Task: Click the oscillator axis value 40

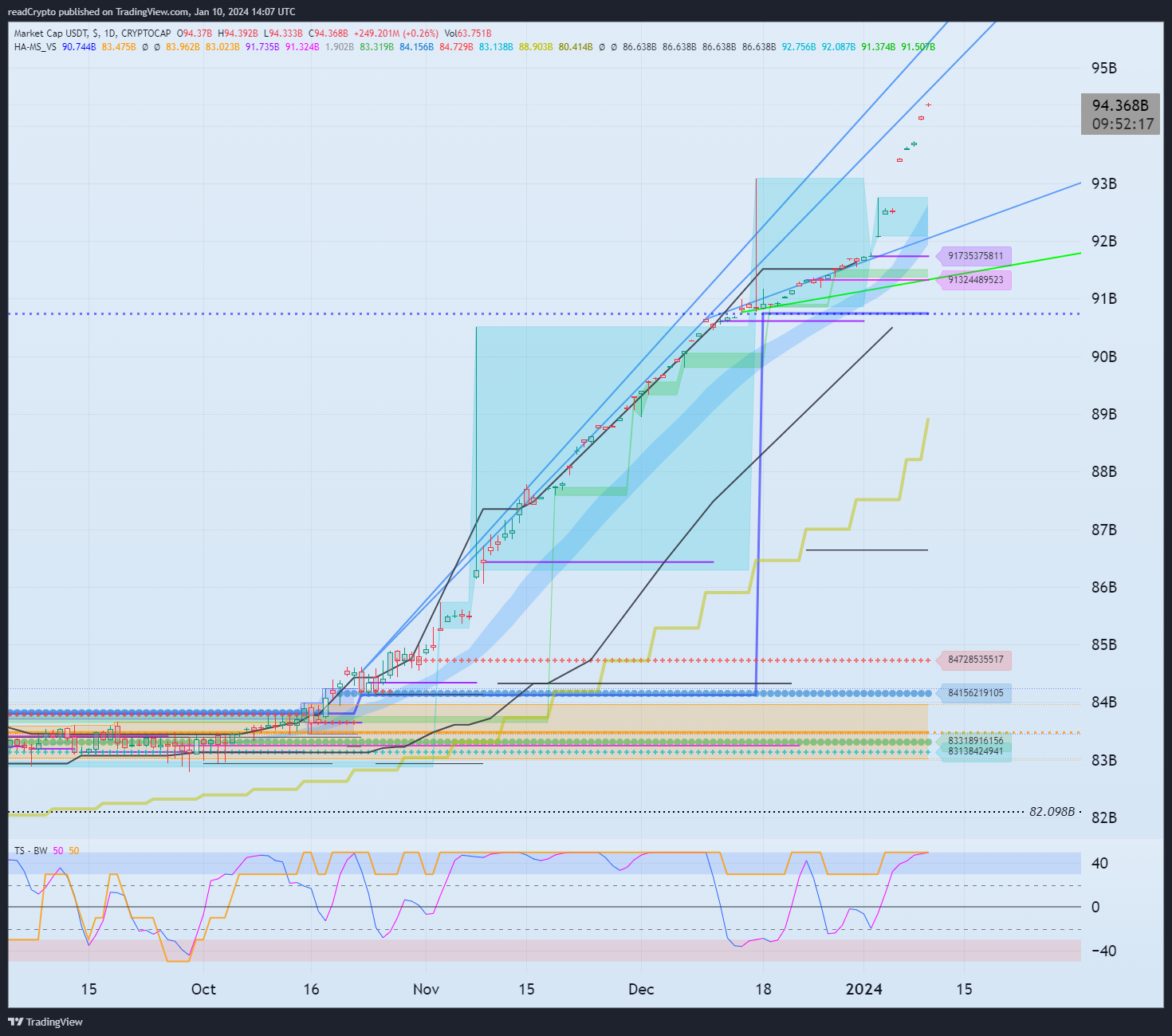Action: pyautogui.click(x=1099, y=863)
